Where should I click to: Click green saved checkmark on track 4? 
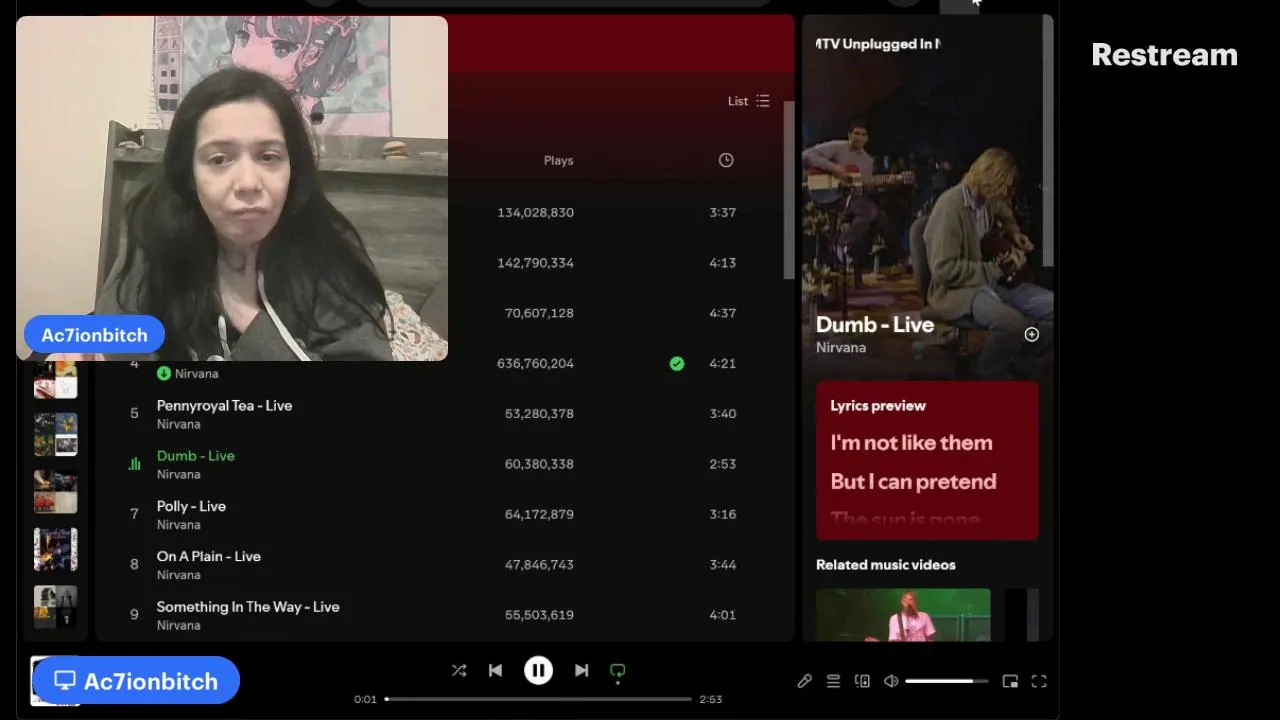point(677,364)
